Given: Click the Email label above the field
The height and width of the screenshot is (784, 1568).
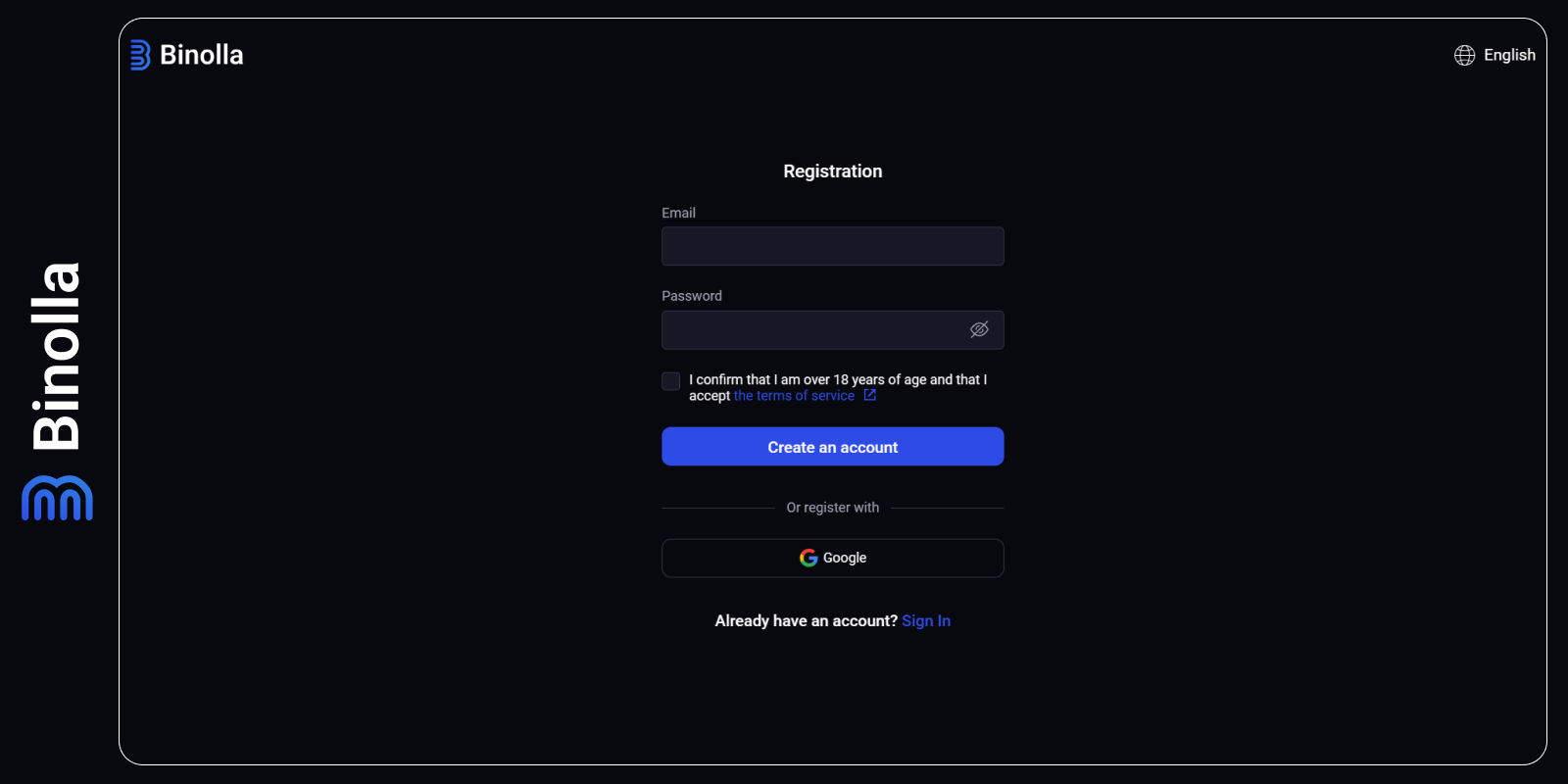Looking at the screenshot, I should pyautogui.click(x=678, y=213).
